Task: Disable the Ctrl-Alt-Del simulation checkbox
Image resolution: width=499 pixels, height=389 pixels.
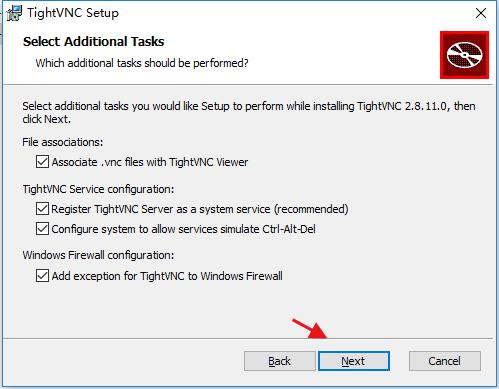Action: click(x=42, y=229)
